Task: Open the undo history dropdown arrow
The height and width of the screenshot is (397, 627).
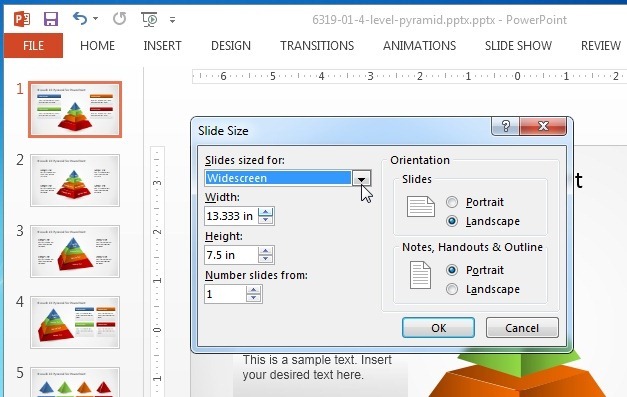Action: pos(95,18)
